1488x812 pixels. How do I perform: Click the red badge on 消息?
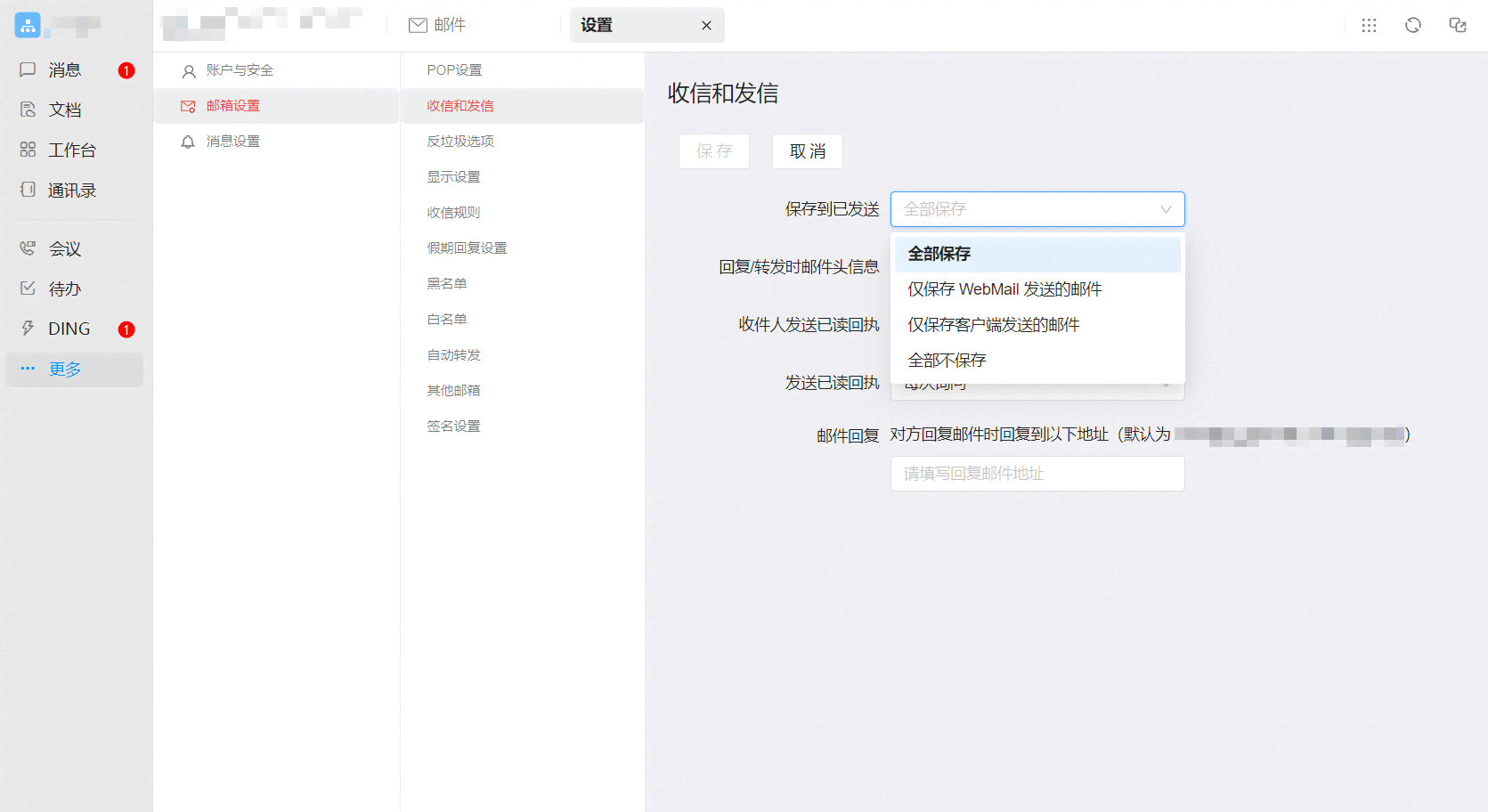click(126, 70)
